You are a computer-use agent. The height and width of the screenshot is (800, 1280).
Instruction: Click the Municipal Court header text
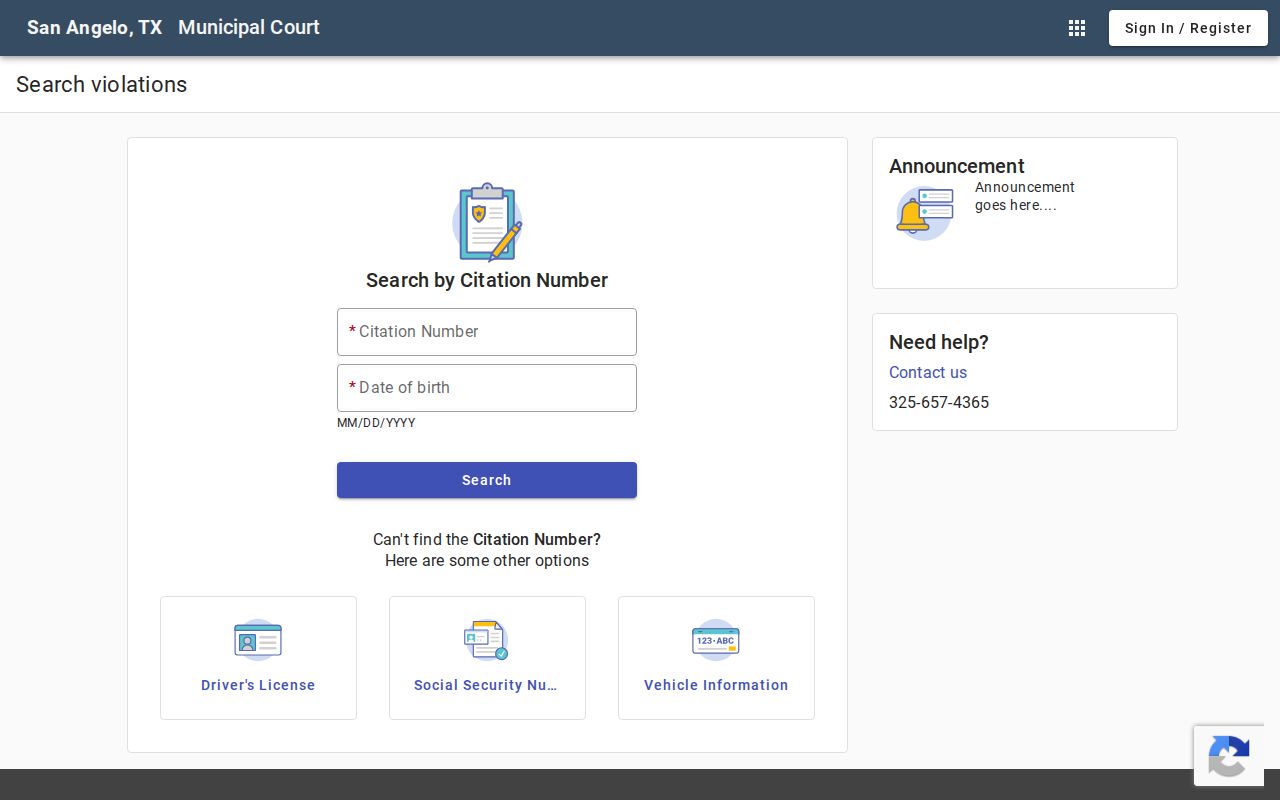click(249, 28)
